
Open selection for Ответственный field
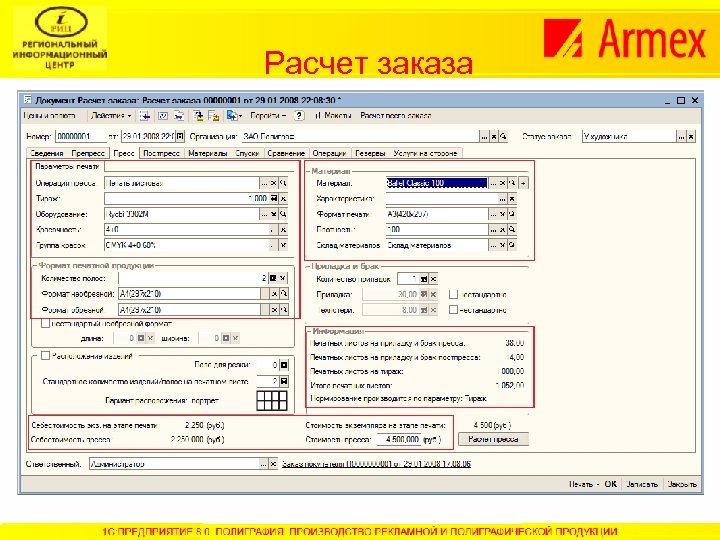pyautogui.click(x=263, y=464)
